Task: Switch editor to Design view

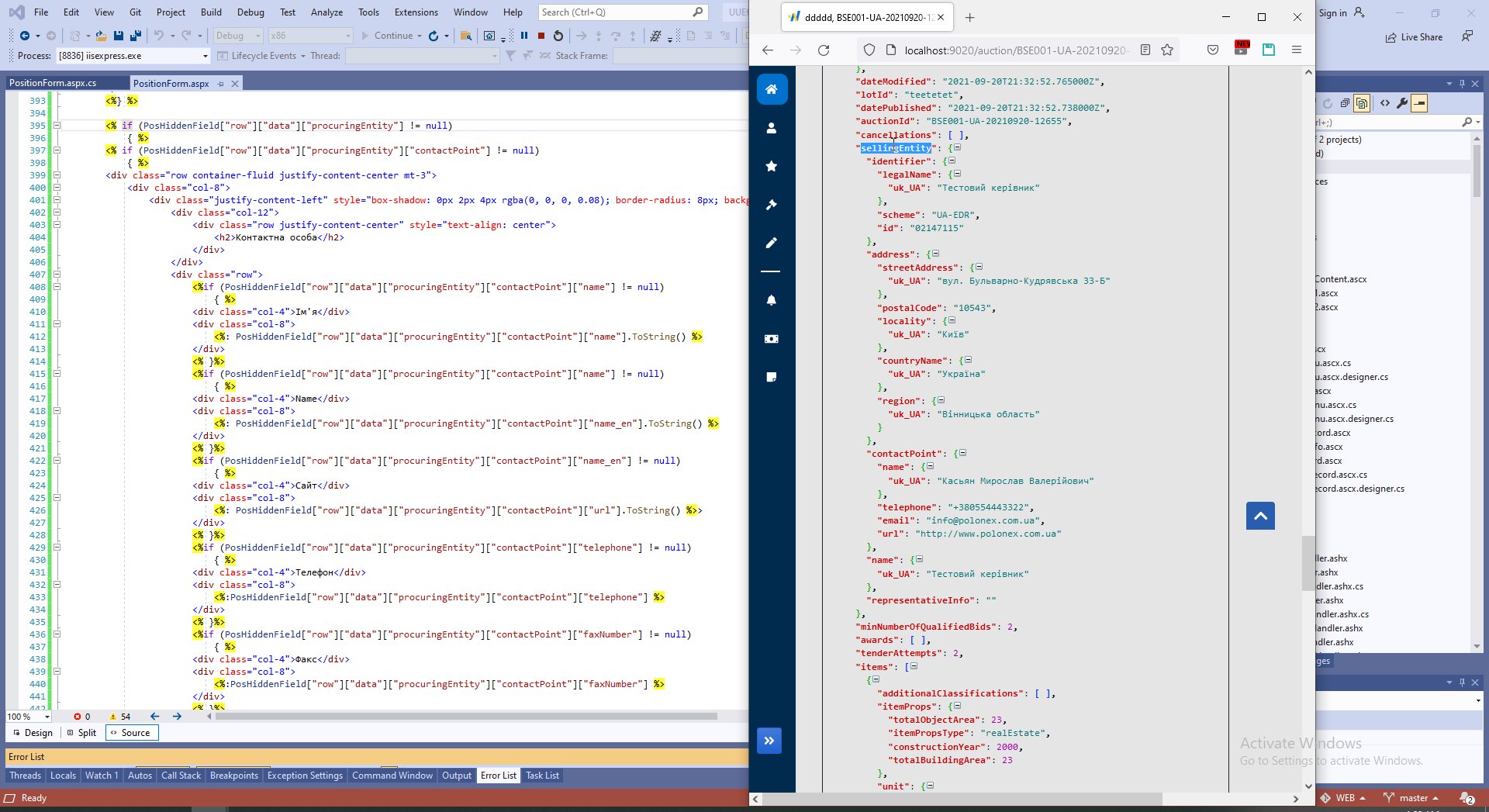Action: click(33, 733)
